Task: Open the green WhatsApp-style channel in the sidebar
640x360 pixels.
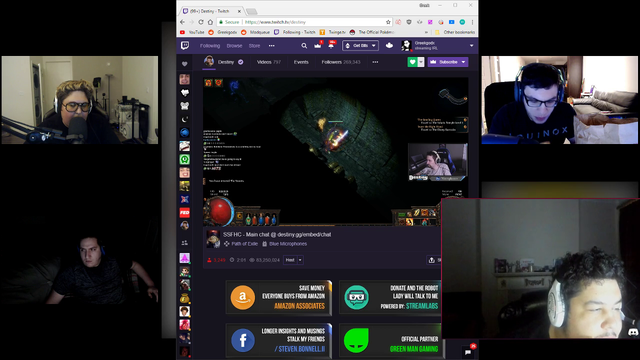Action: pyautogui.click(x=184, y=159)
